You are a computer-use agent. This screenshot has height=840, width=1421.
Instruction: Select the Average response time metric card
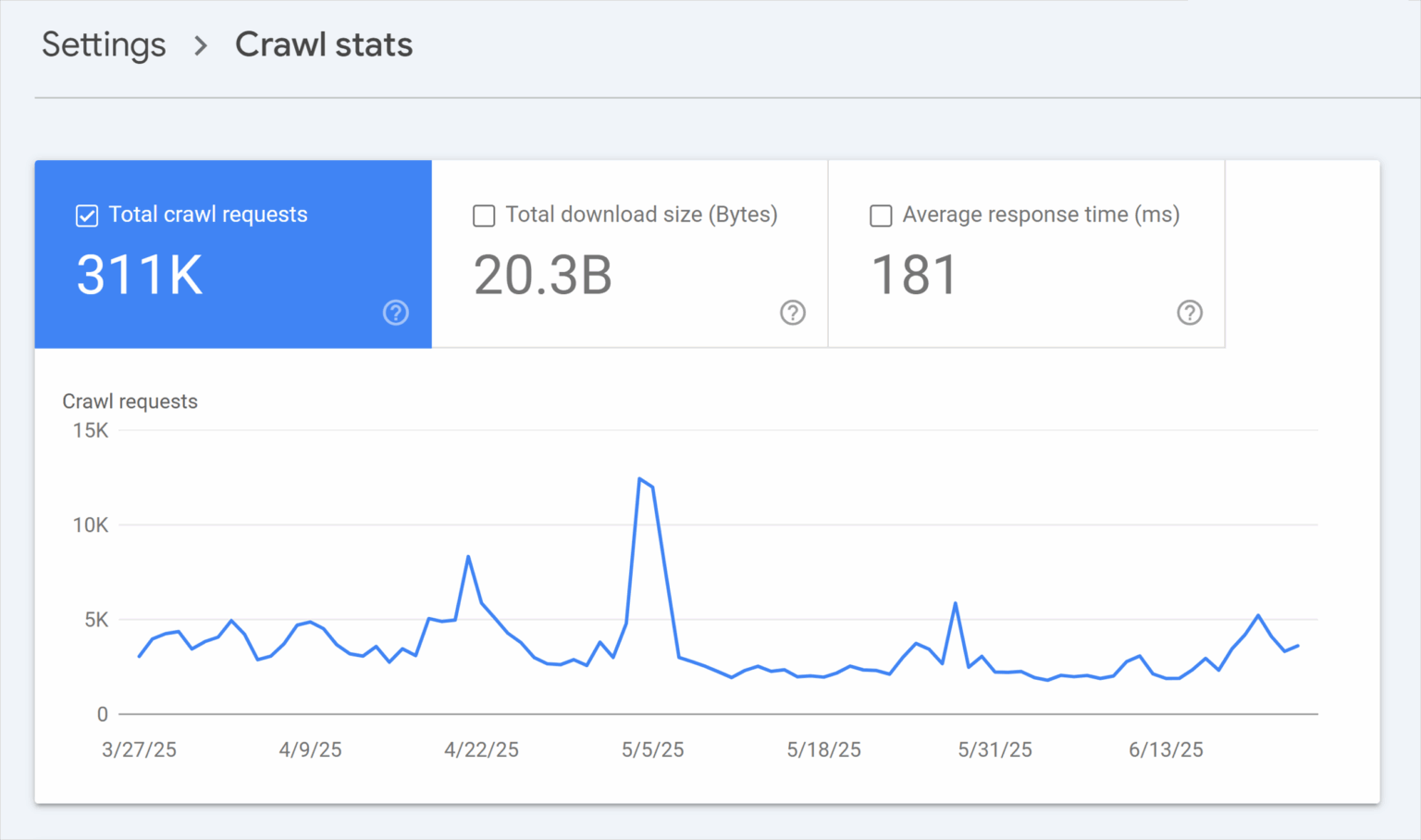point(1026,254)
